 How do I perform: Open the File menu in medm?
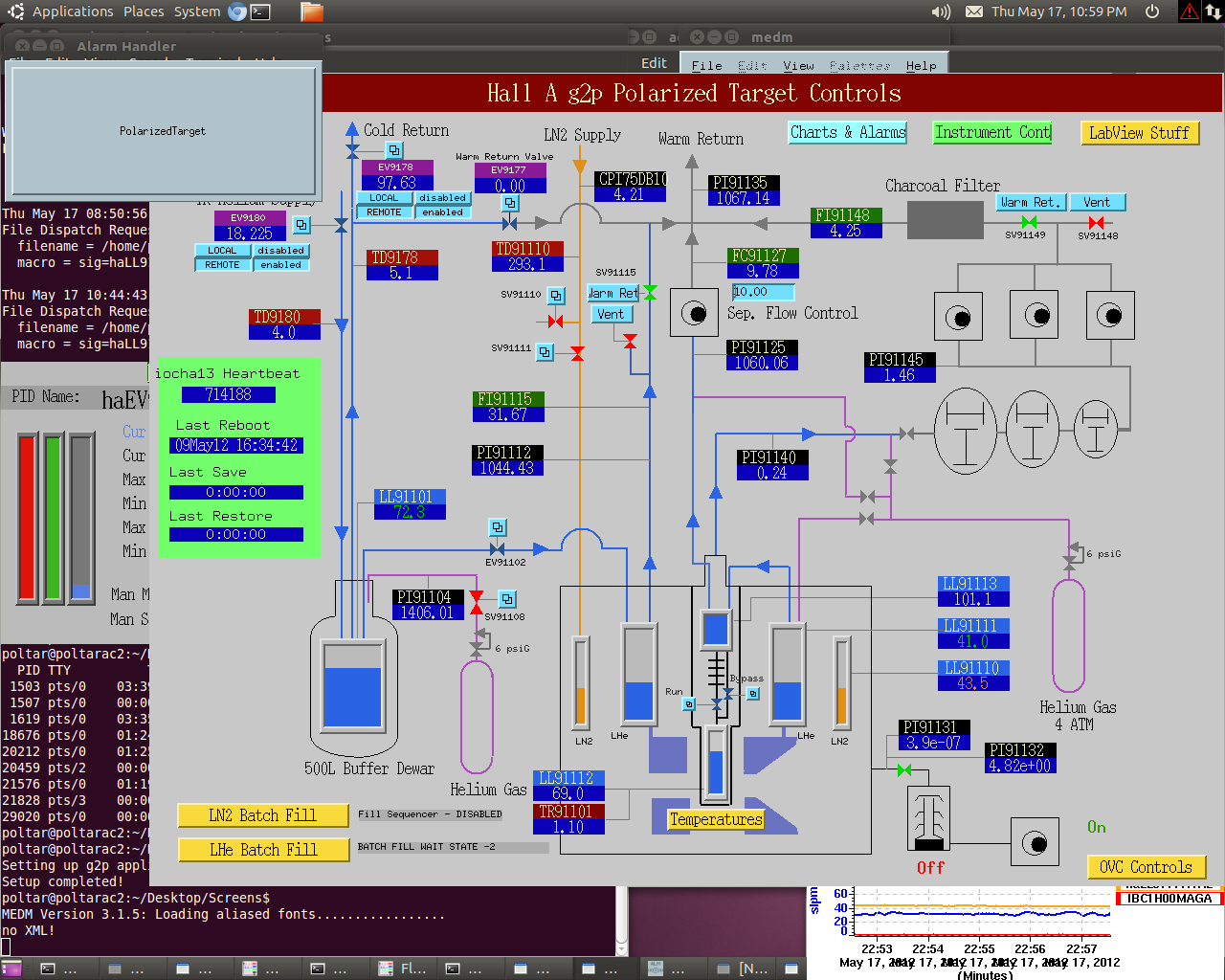tap(706, 66)
